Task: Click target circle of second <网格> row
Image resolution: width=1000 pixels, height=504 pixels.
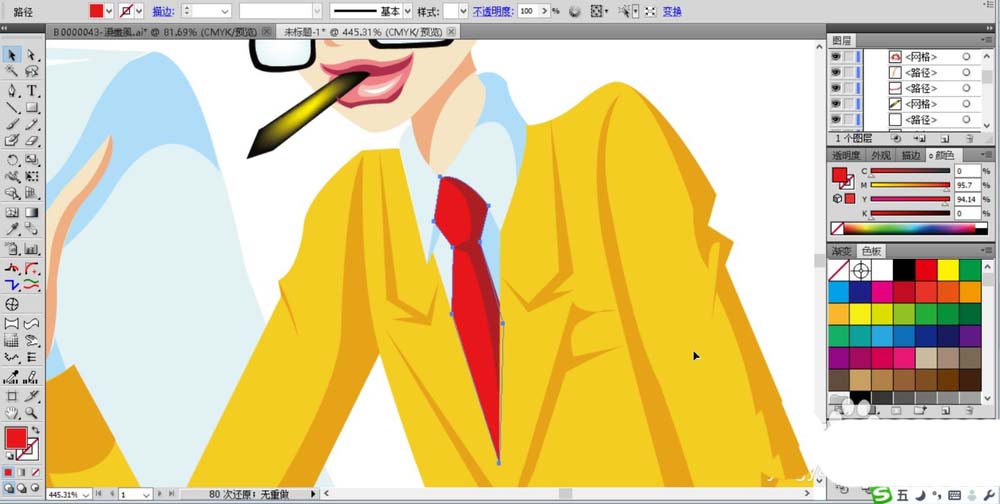Action: [x=966, y=103]
